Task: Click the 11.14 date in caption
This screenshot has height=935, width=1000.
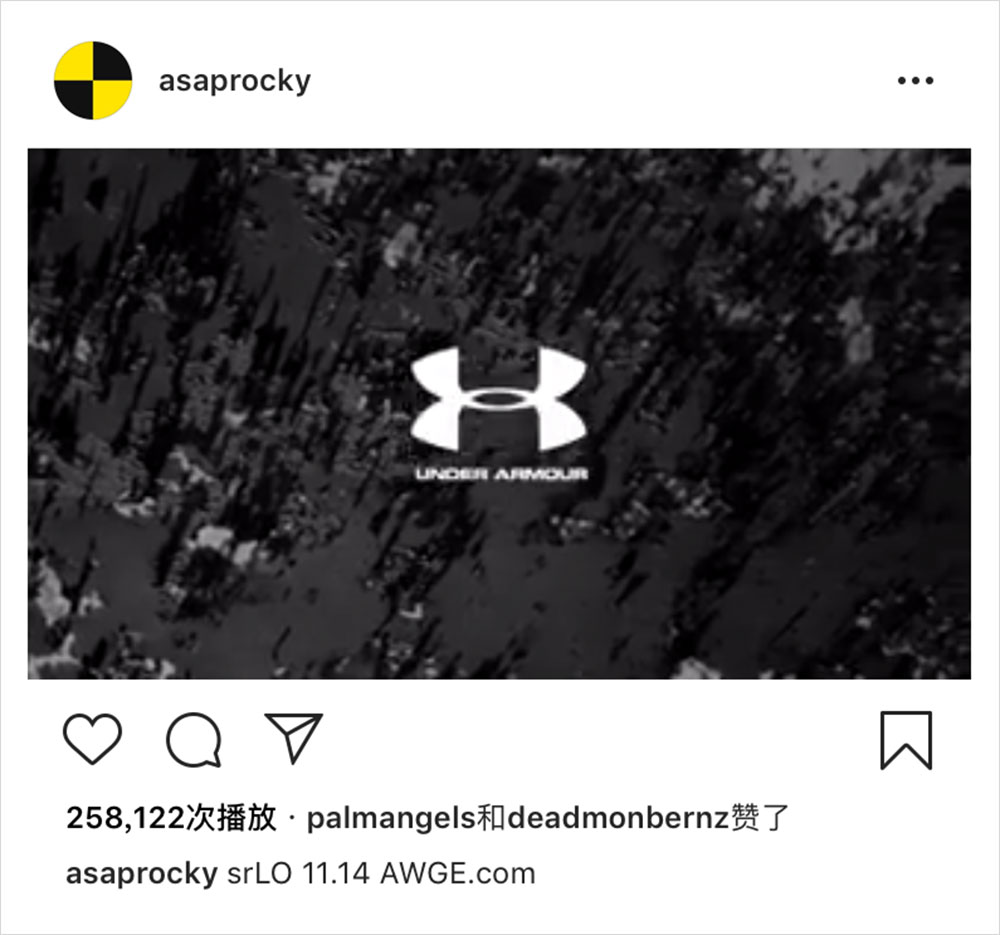Action: pos(335,874)
